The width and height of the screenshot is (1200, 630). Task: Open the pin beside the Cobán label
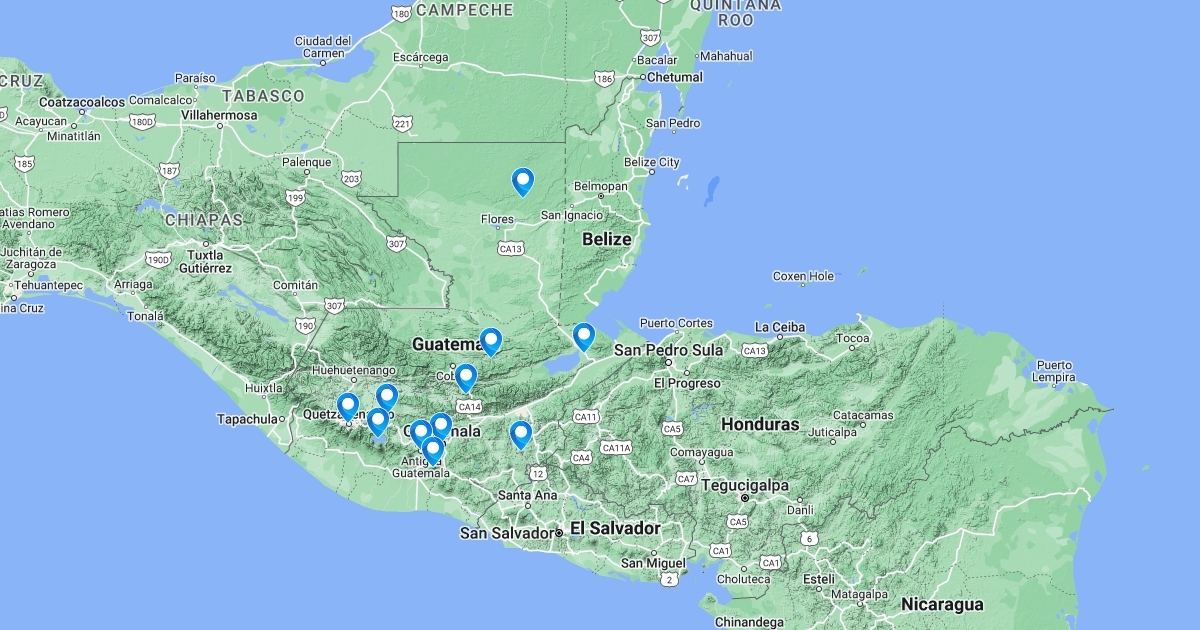(465, 379)
